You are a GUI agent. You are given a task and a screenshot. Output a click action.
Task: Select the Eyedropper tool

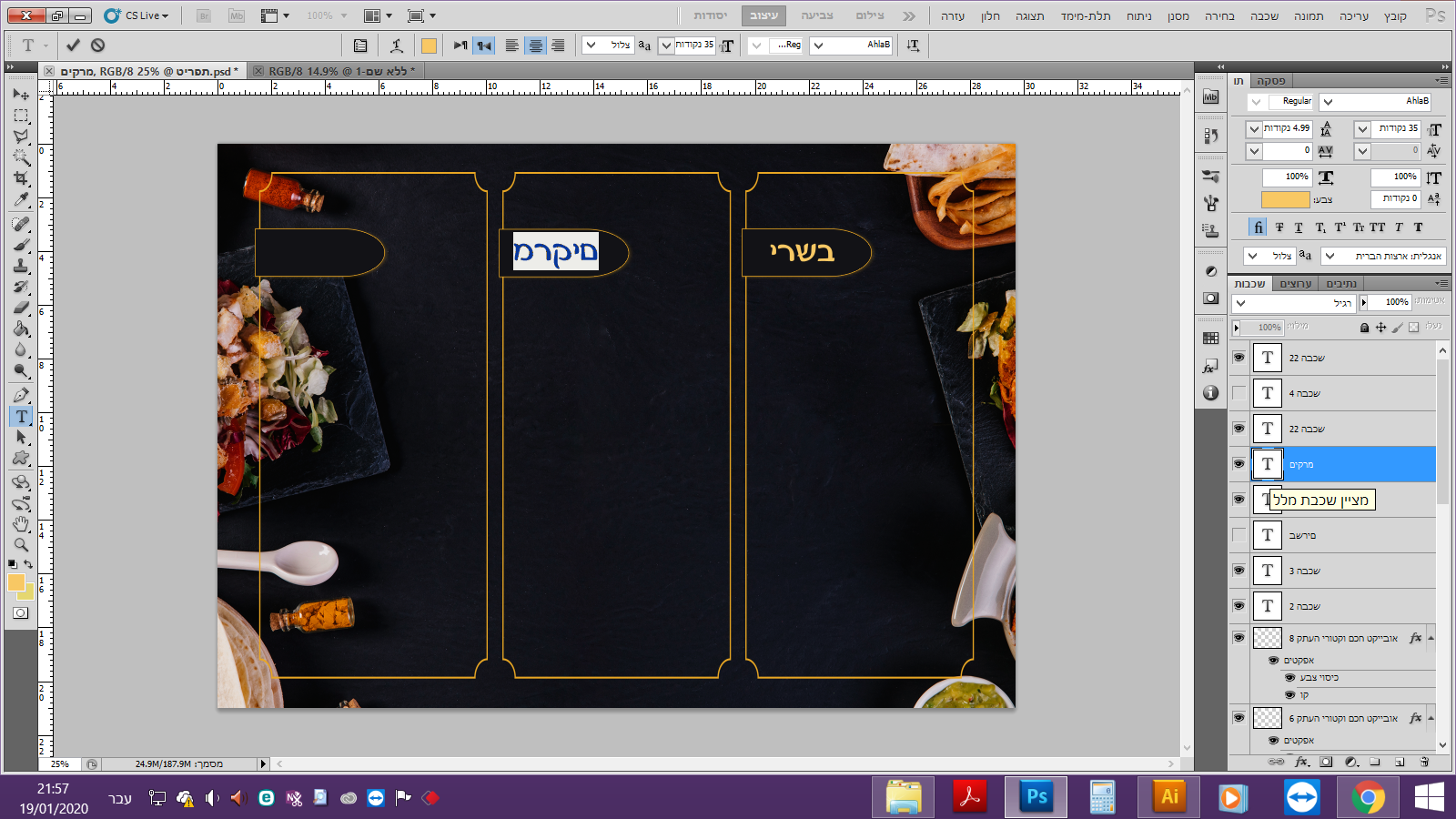[21, 199]
